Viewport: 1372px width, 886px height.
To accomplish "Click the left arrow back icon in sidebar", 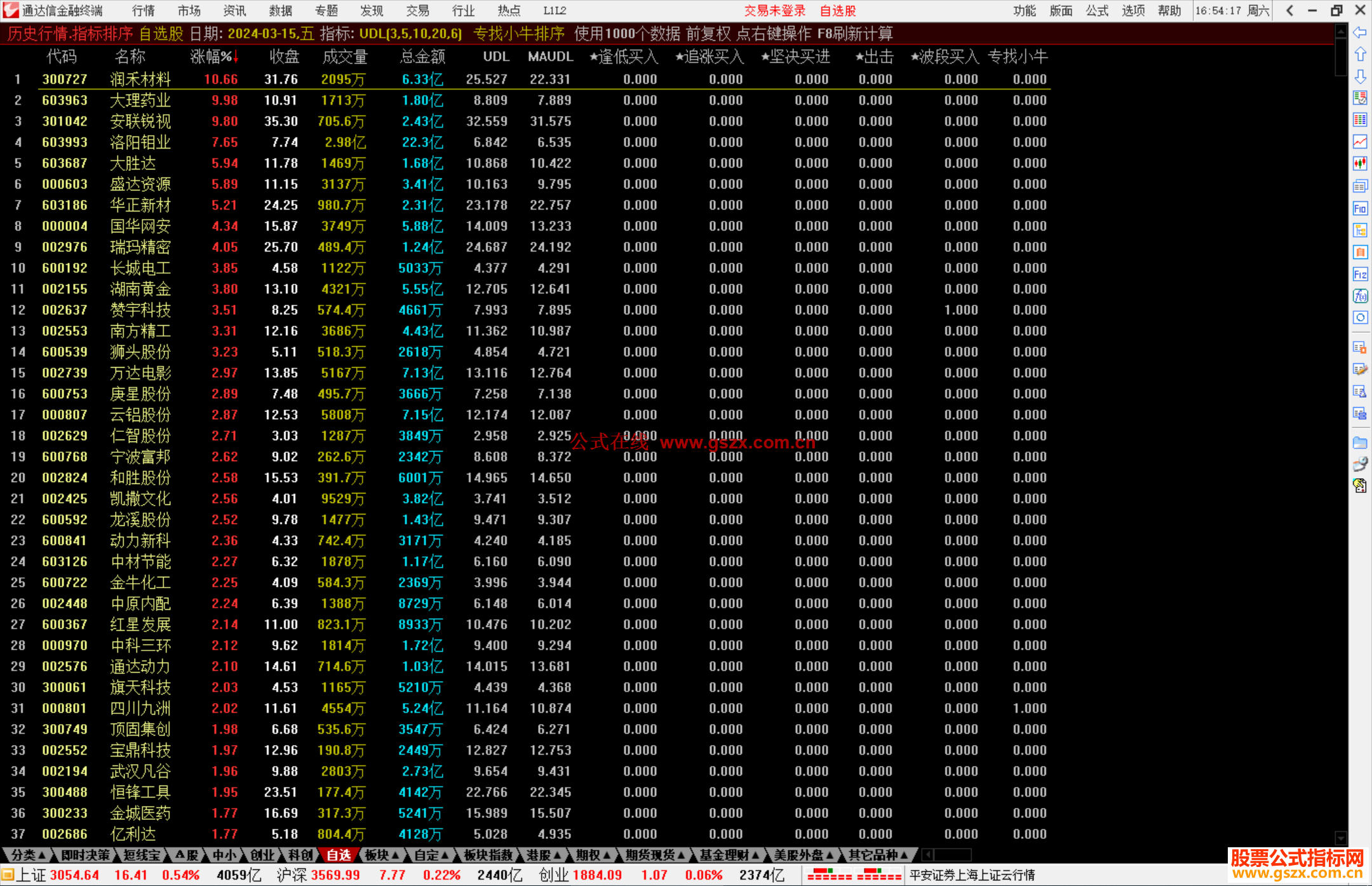I will click(1360, 32).
